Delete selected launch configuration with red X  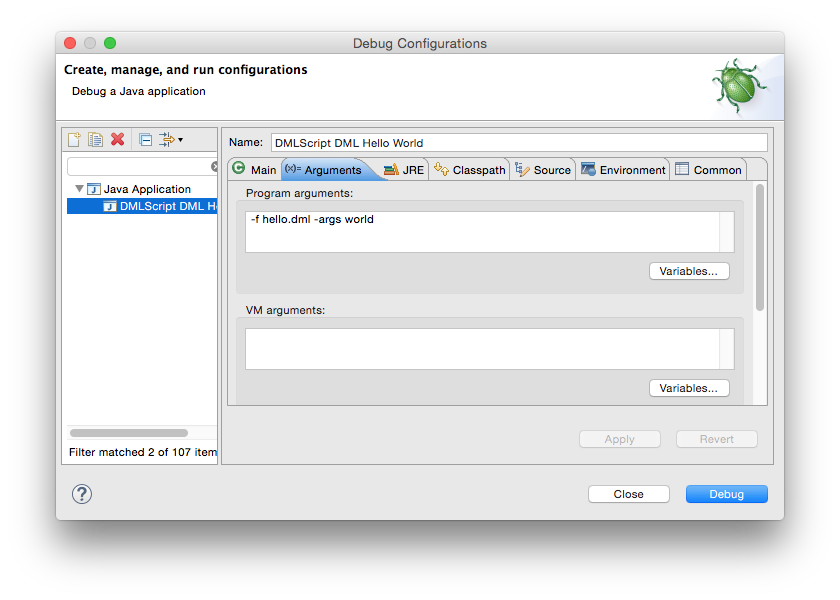(x=118, y=140)
